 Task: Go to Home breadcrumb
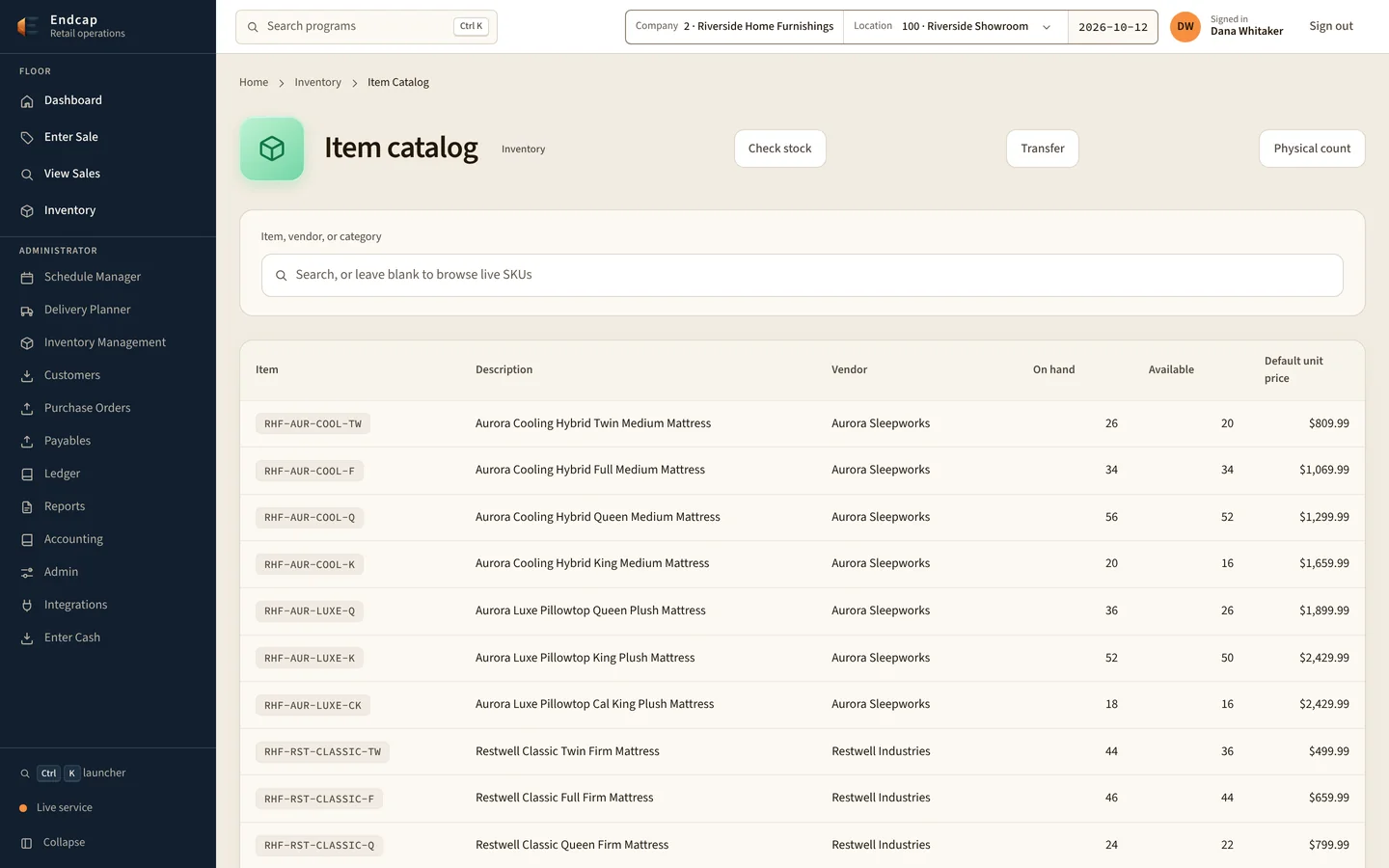[254, 83]
